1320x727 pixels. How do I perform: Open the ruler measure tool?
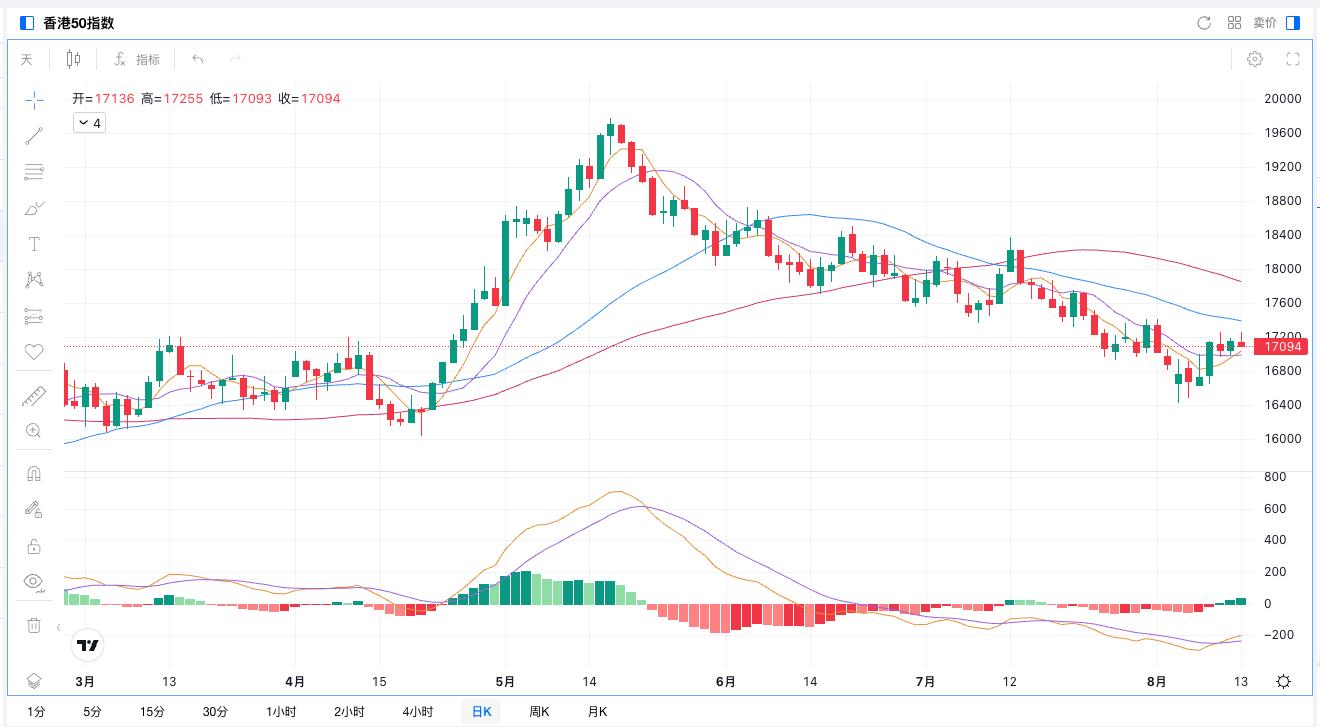(34, 397)
